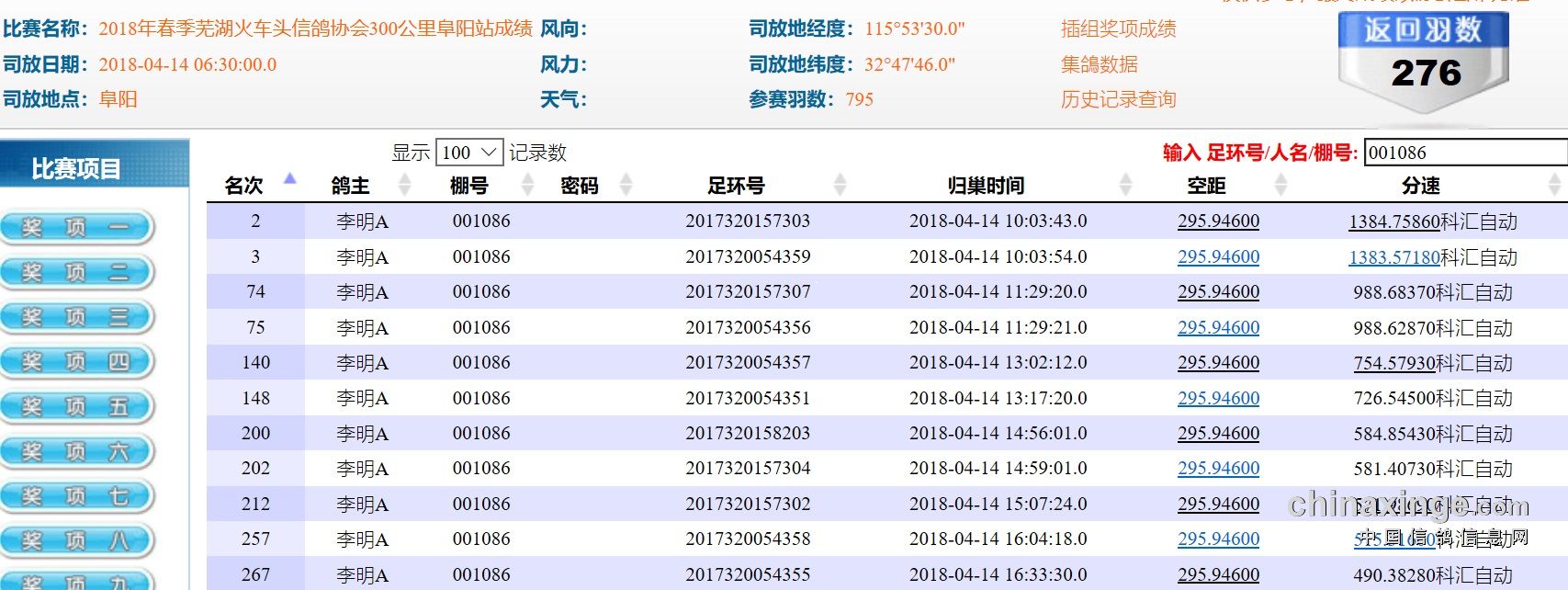Viewport: 1568px width, 590px height.
Task: Select 奖项四 in the sidebar
Action: 76,362
